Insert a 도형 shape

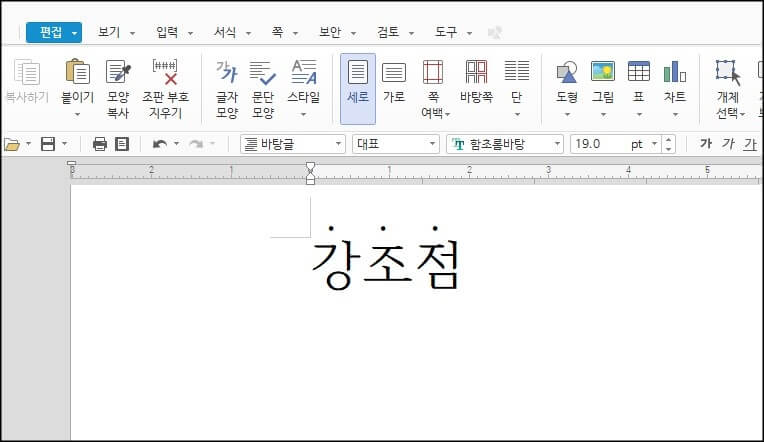pos(567,72)
